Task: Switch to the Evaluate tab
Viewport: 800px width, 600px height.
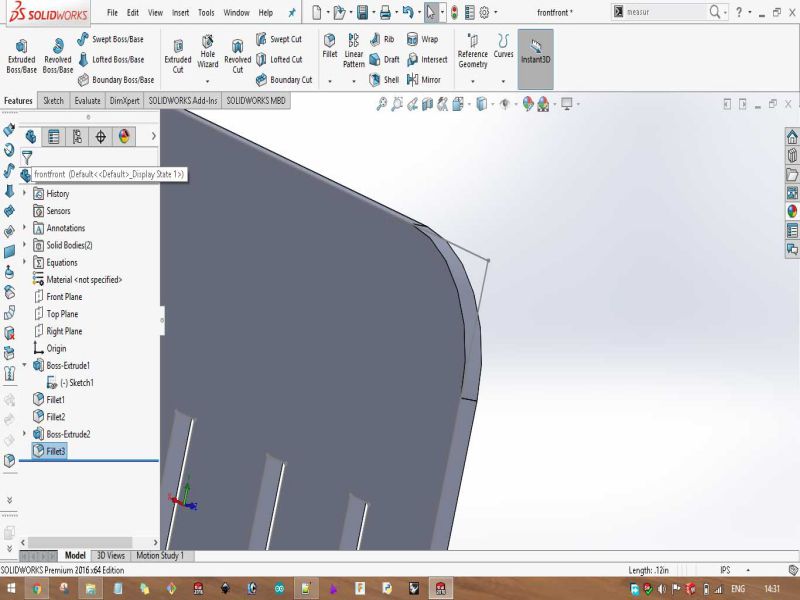Action: (87, 101)
